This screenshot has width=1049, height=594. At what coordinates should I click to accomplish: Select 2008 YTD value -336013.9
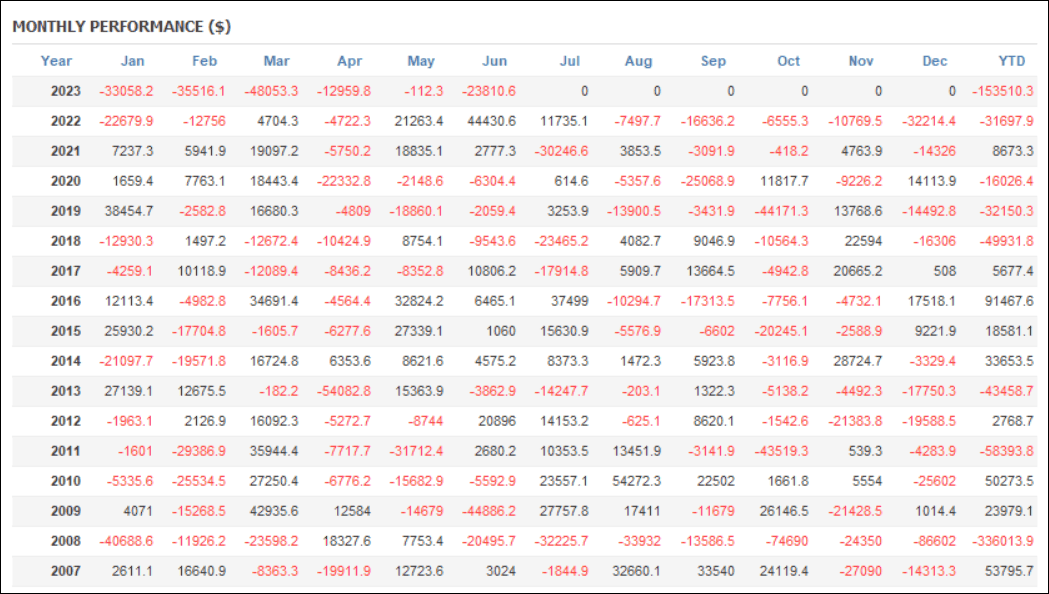pos(1002,540)
